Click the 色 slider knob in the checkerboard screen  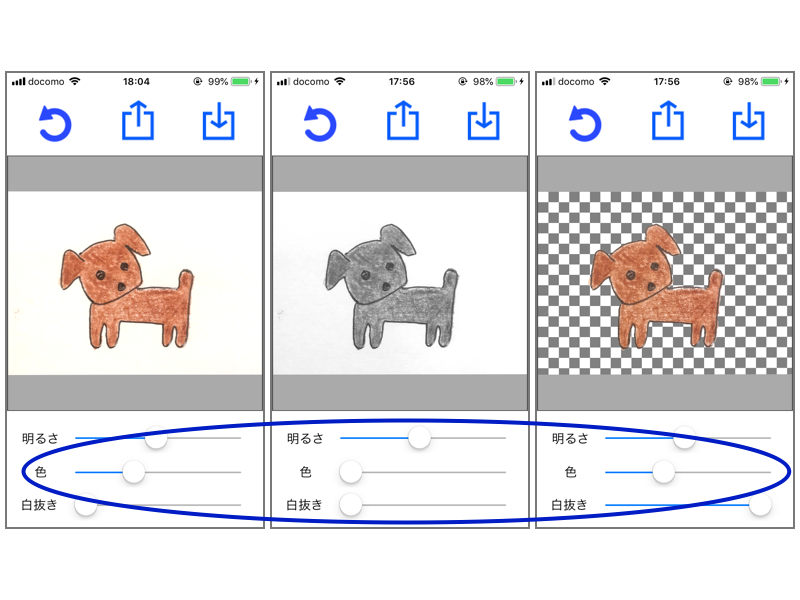coord(664,472)
